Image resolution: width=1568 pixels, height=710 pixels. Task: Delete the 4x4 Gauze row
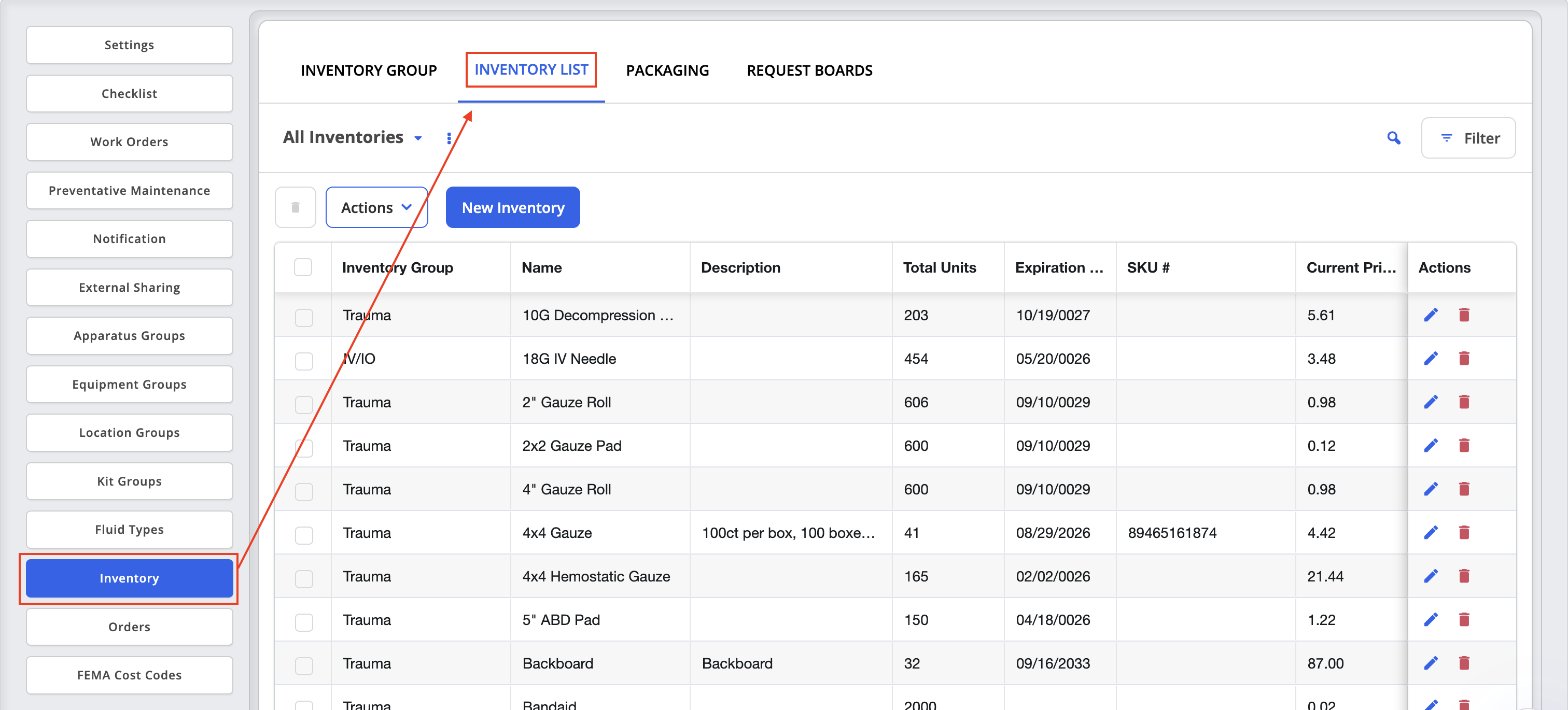click(1464, 532)
